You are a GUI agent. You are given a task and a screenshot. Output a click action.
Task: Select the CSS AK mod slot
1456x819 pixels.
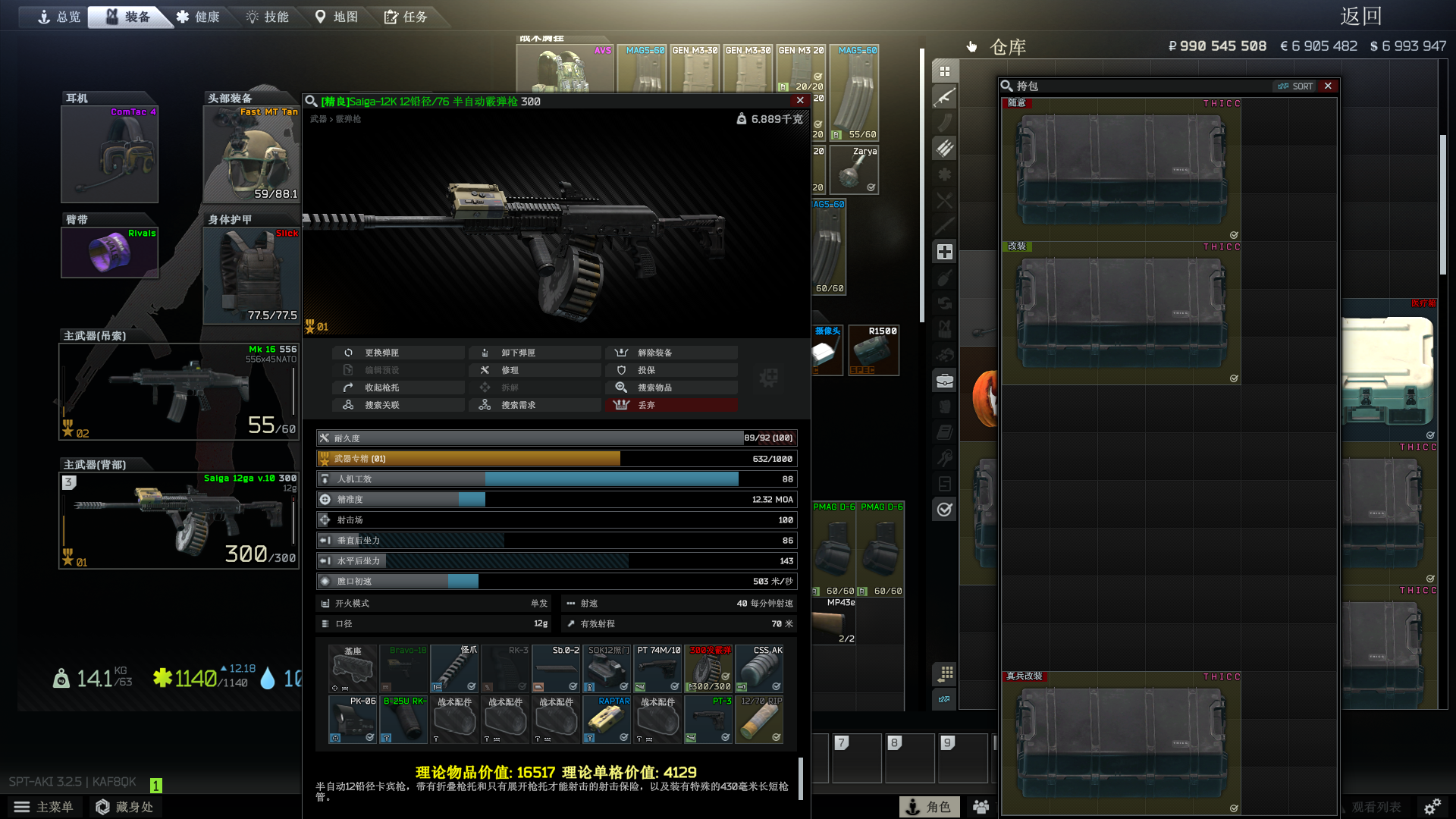761,669
